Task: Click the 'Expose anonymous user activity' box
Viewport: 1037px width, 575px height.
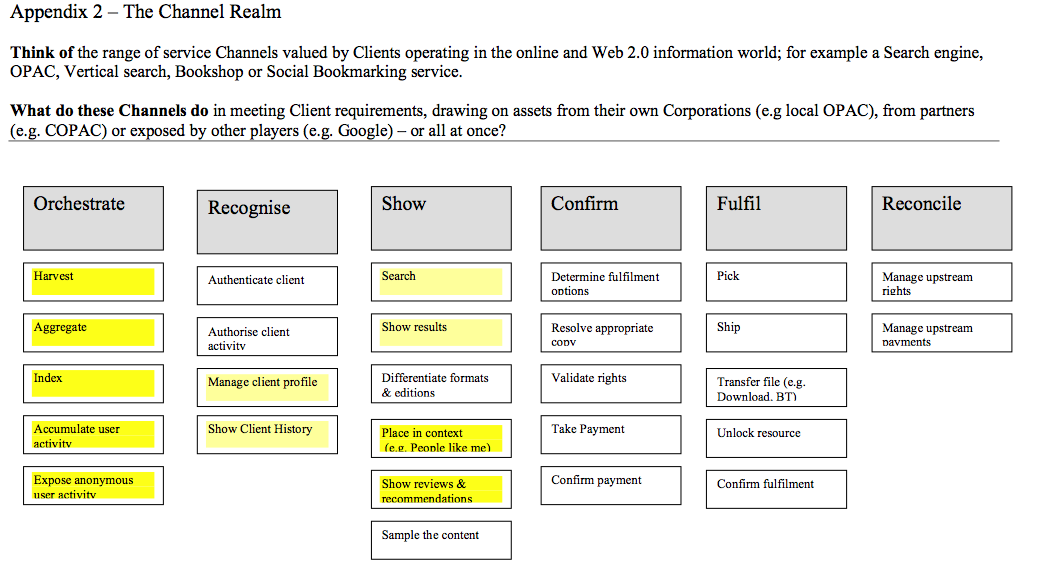Action: [x=93, y=486]
